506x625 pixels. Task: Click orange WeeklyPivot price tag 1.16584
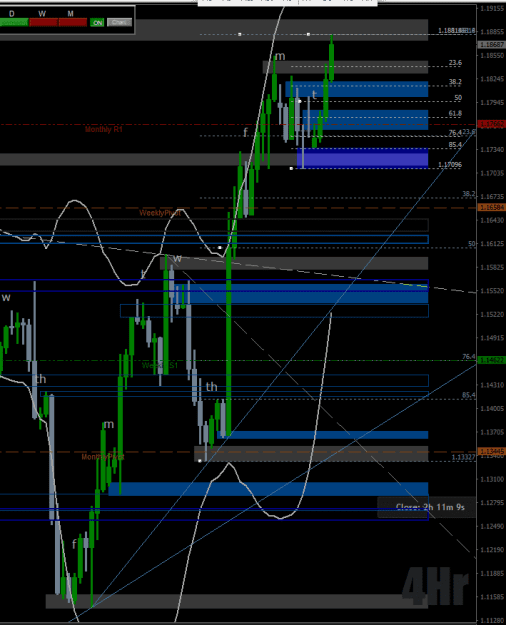pyautogui.click(x=491, y=208)
